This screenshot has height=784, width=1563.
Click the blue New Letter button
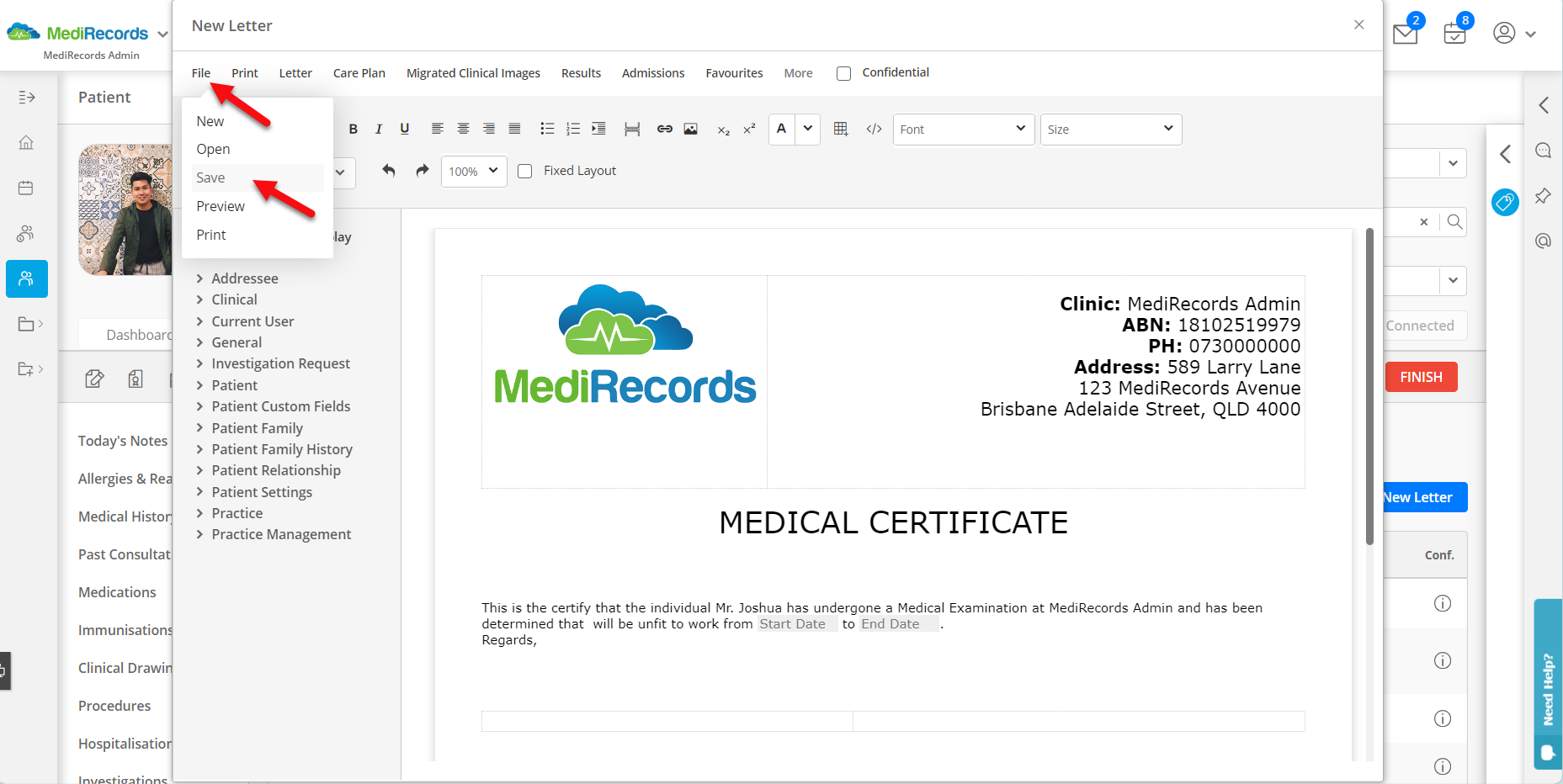point(1425,497)
